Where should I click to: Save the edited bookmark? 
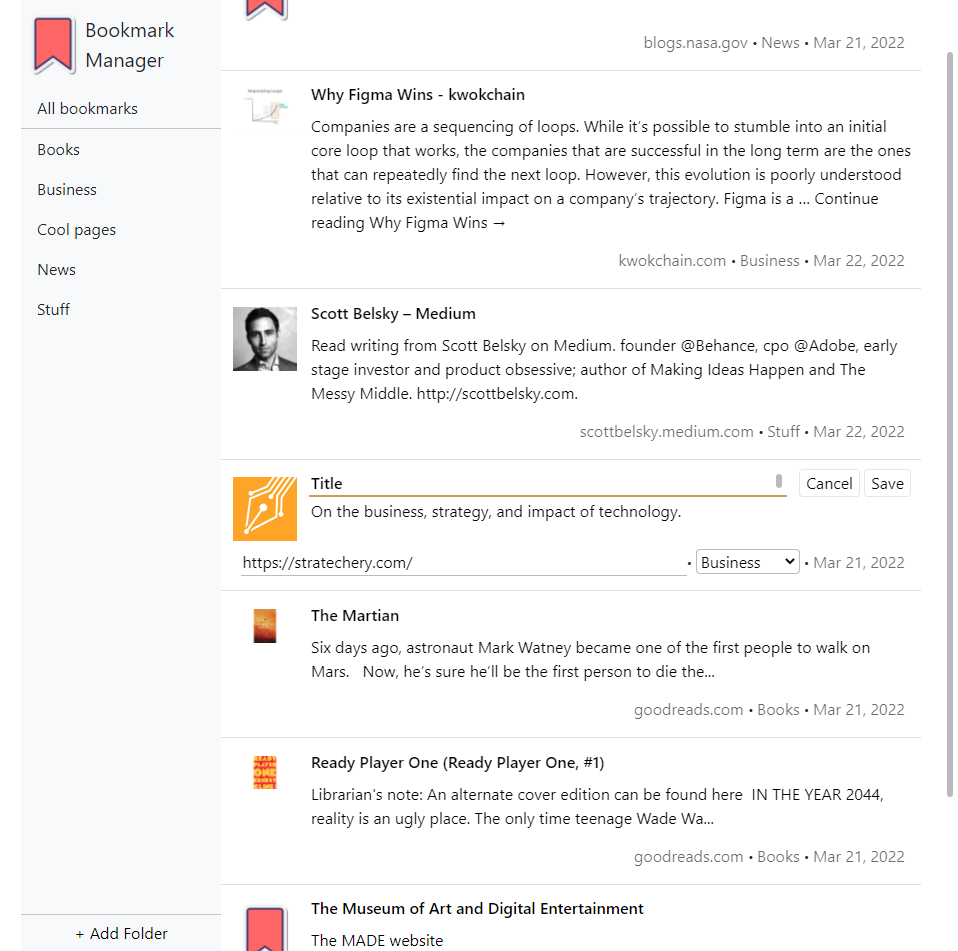887,483
